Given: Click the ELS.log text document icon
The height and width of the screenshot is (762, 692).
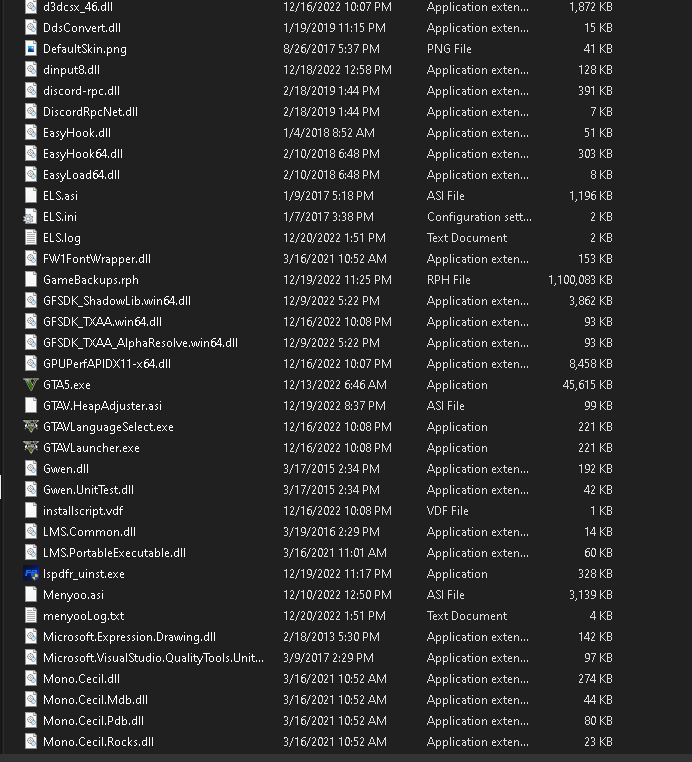Looking at the screenshot, I should pyautogui.click(x=31, y=238).
